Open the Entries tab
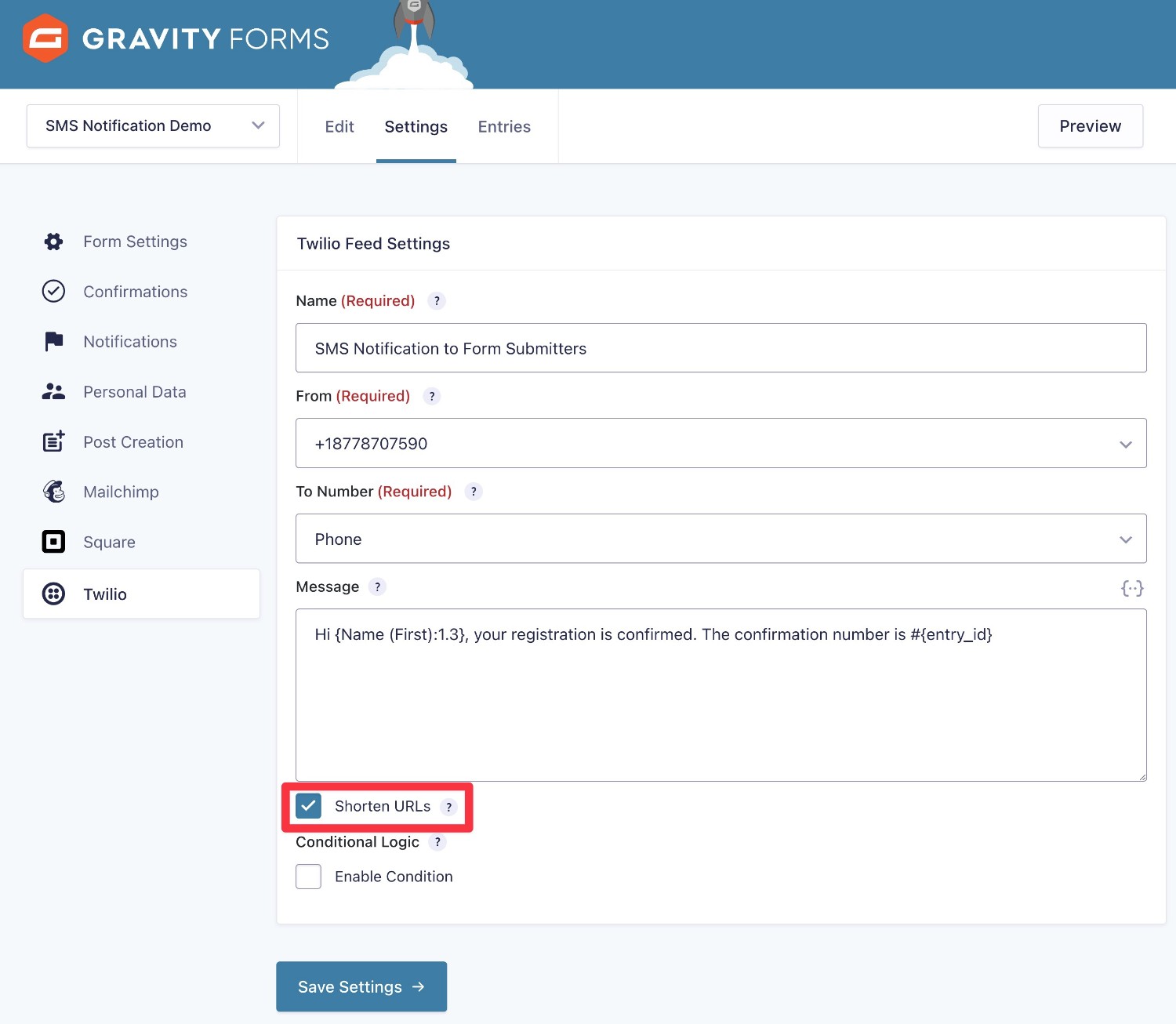Viewport: 1176px width, 1024px height. [x=504, y=126]
